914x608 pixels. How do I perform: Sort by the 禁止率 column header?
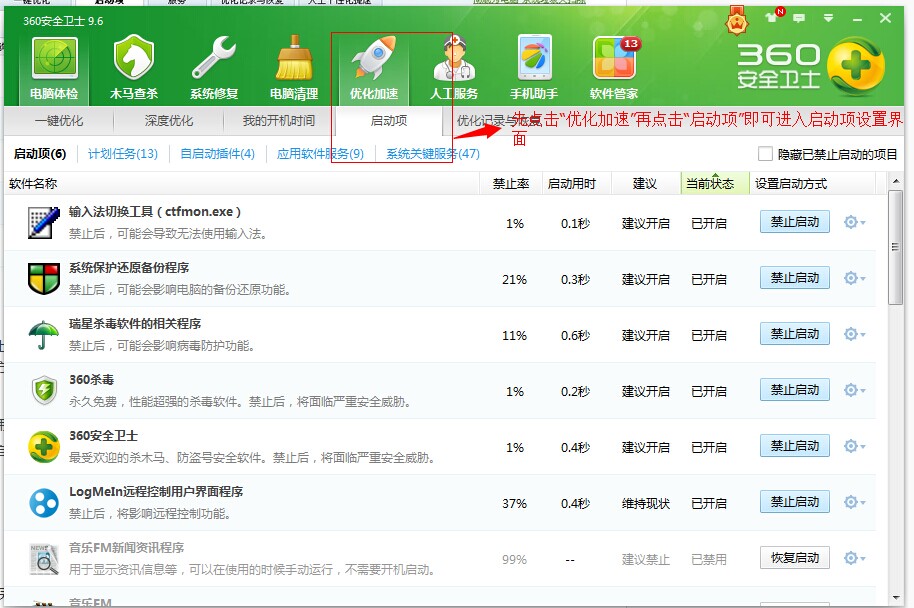511,184
